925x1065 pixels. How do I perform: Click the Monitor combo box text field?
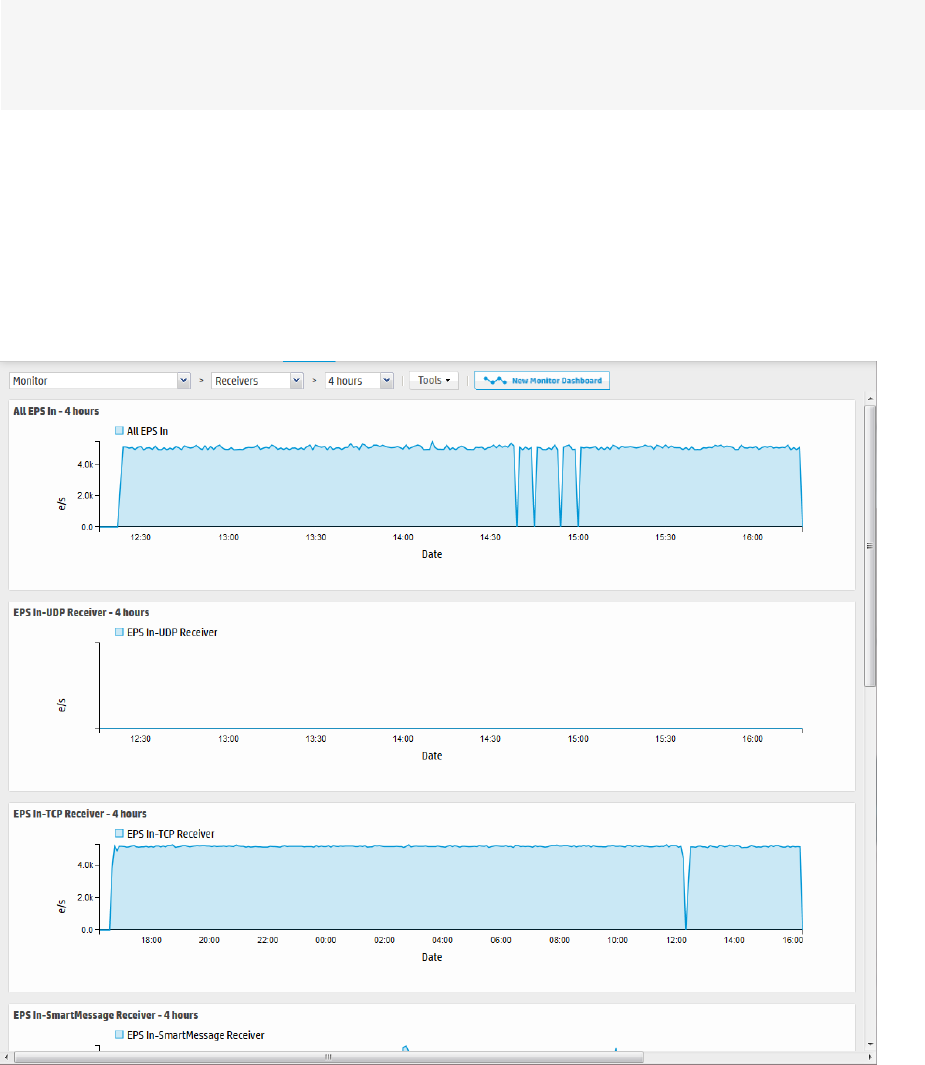94,380
